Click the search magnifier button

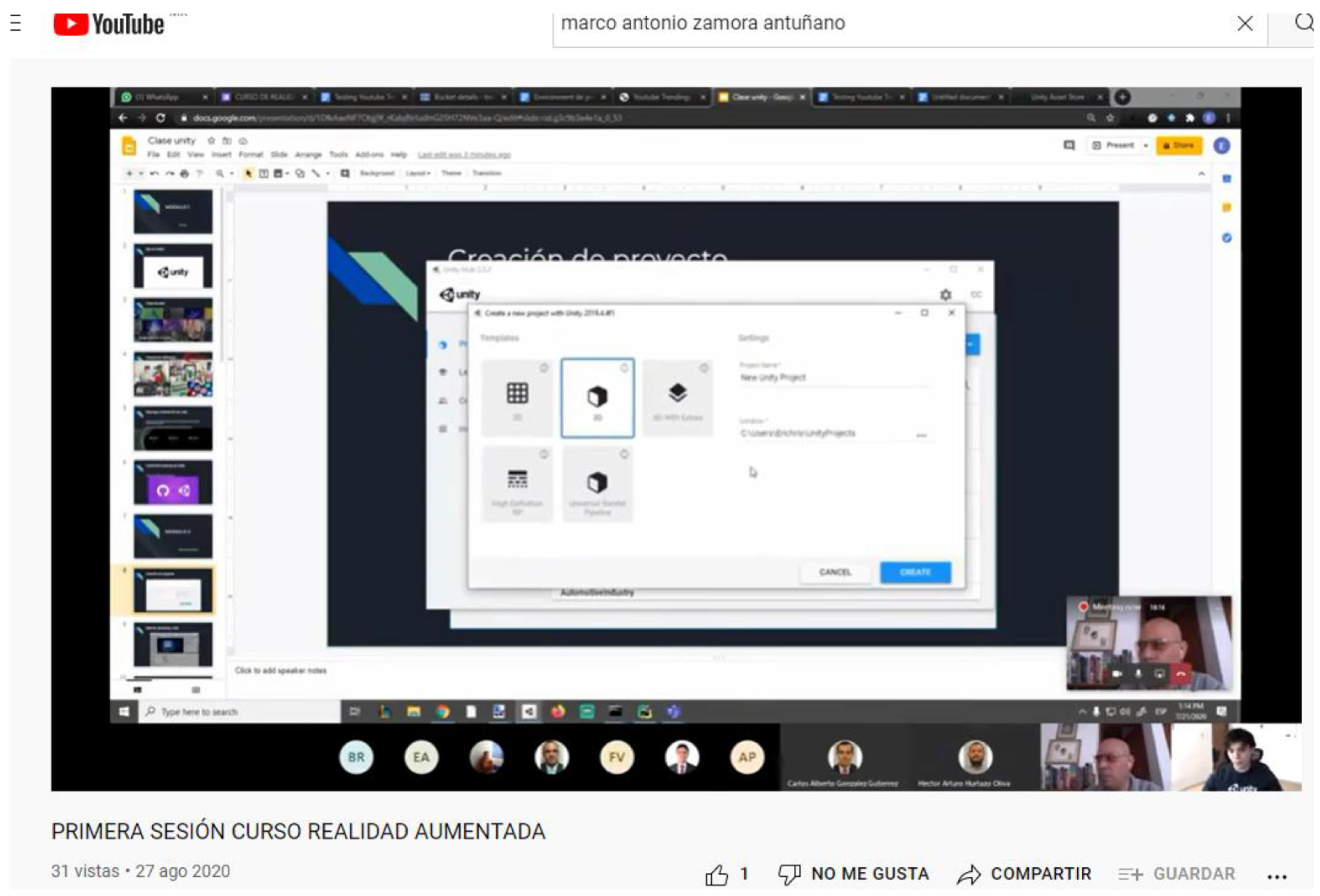tap(1303, 24)
